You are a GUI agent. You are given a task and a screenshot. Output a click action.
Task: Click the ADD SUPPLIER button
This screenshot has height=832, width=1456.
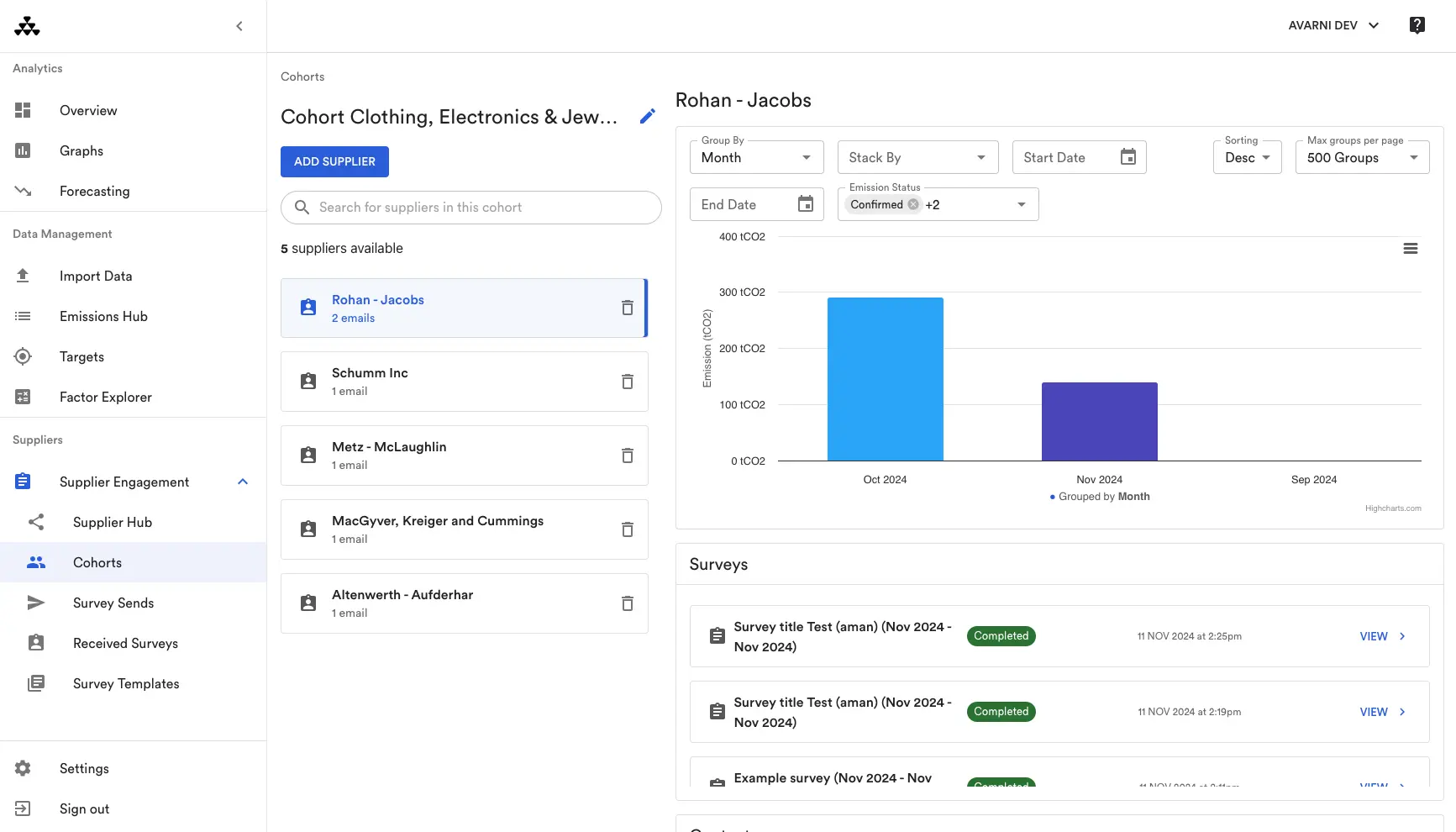pos(334,161)
